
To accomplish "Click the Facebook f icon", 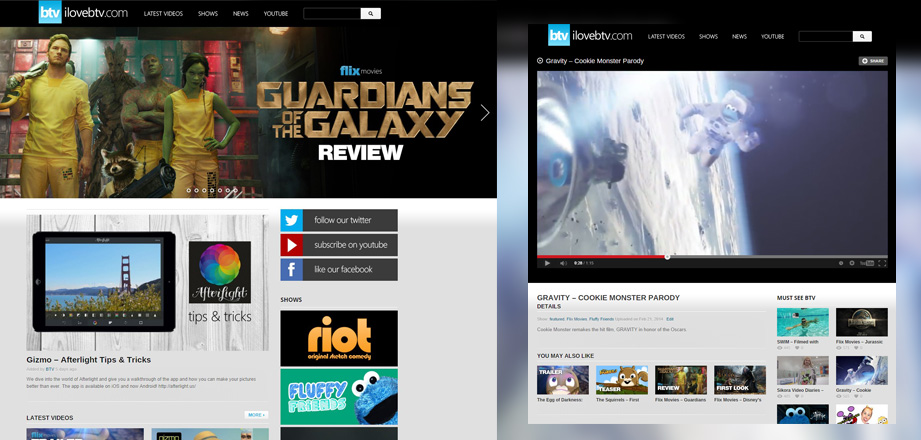I will click(291, 270).
